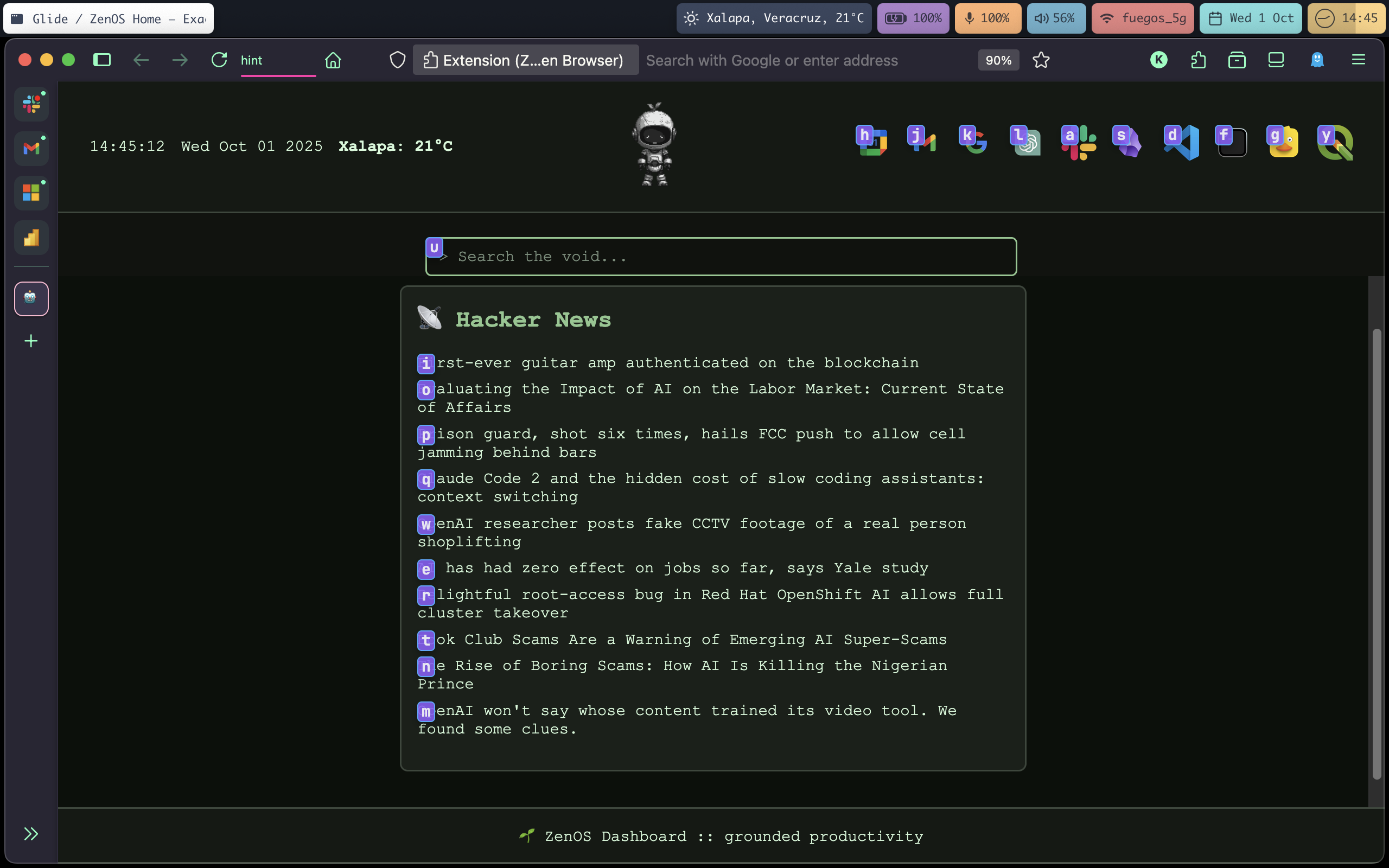The height and width of the screenshot is (868, 1389).
Task: Open the 90% zoom level indicator
Action: (998, 60)
